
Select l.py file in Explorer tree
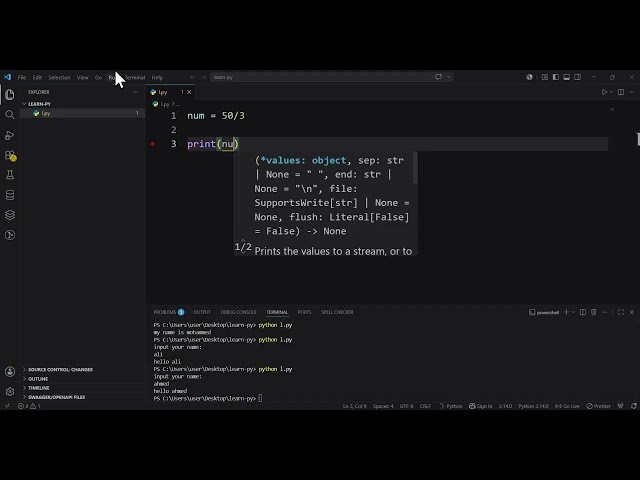[82, 113]
